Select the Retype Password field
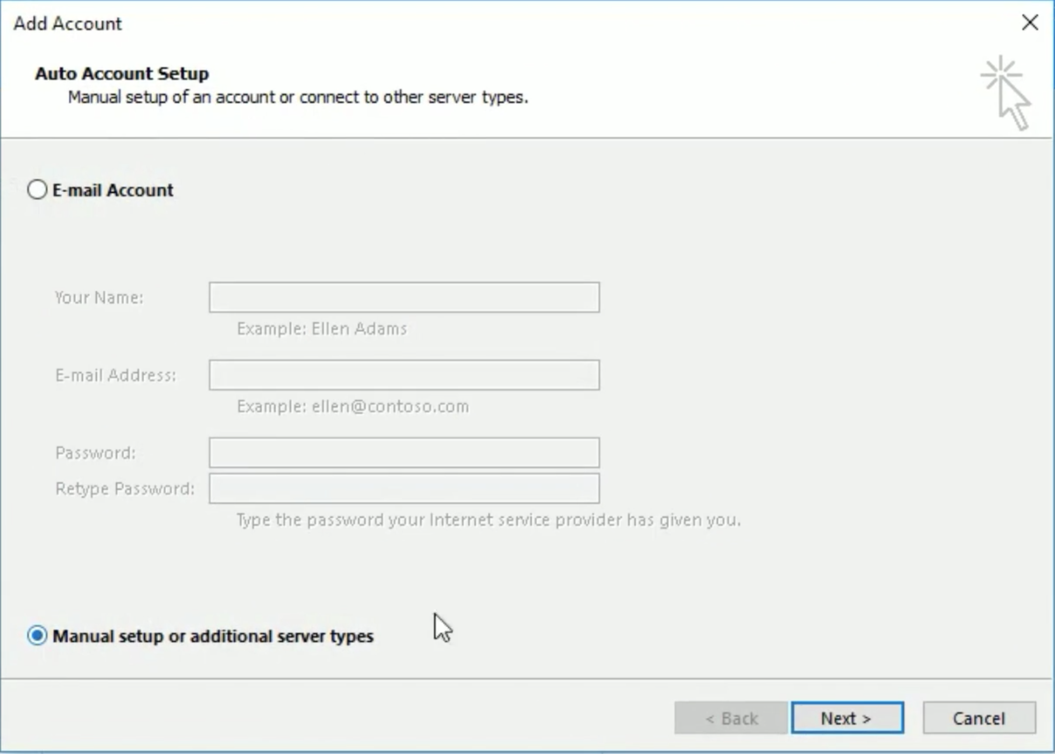The height and width of the screenshot is (754, 1055). click(x=404, y=489)
